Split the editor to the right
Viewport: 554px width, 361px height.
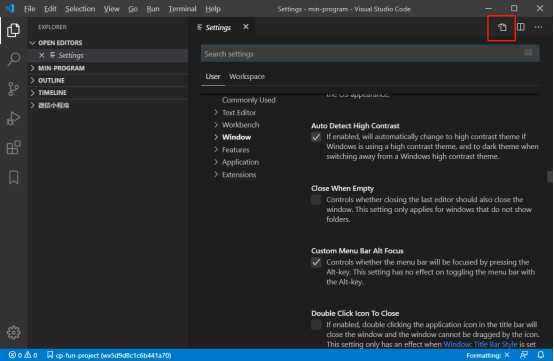521,27
